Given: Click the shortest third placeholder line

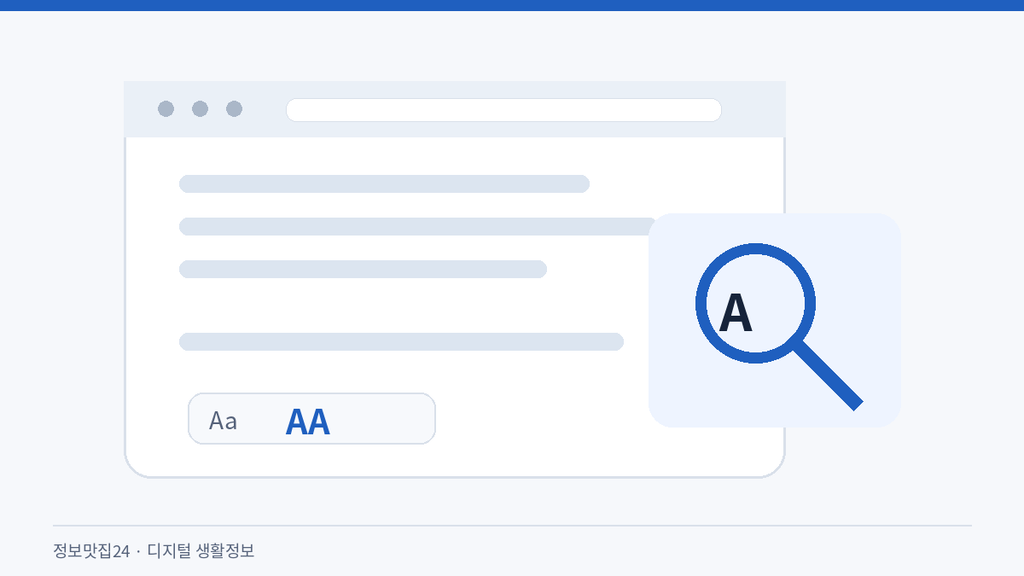Looking at the screenshot, I should 363,269.
